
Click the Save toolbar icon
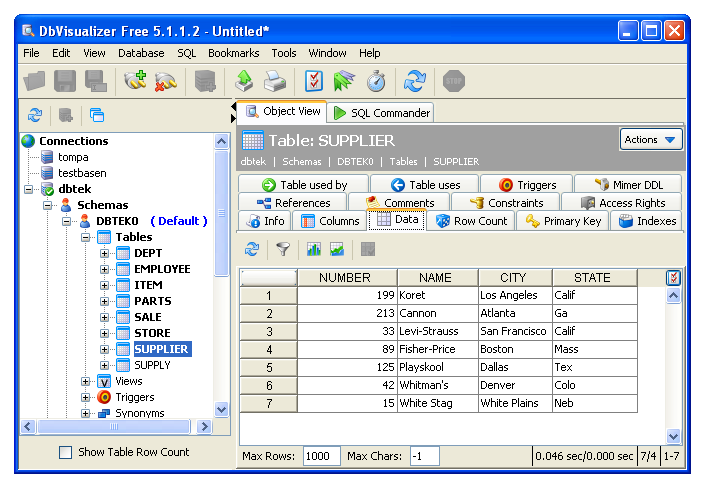tap(65, 81)
